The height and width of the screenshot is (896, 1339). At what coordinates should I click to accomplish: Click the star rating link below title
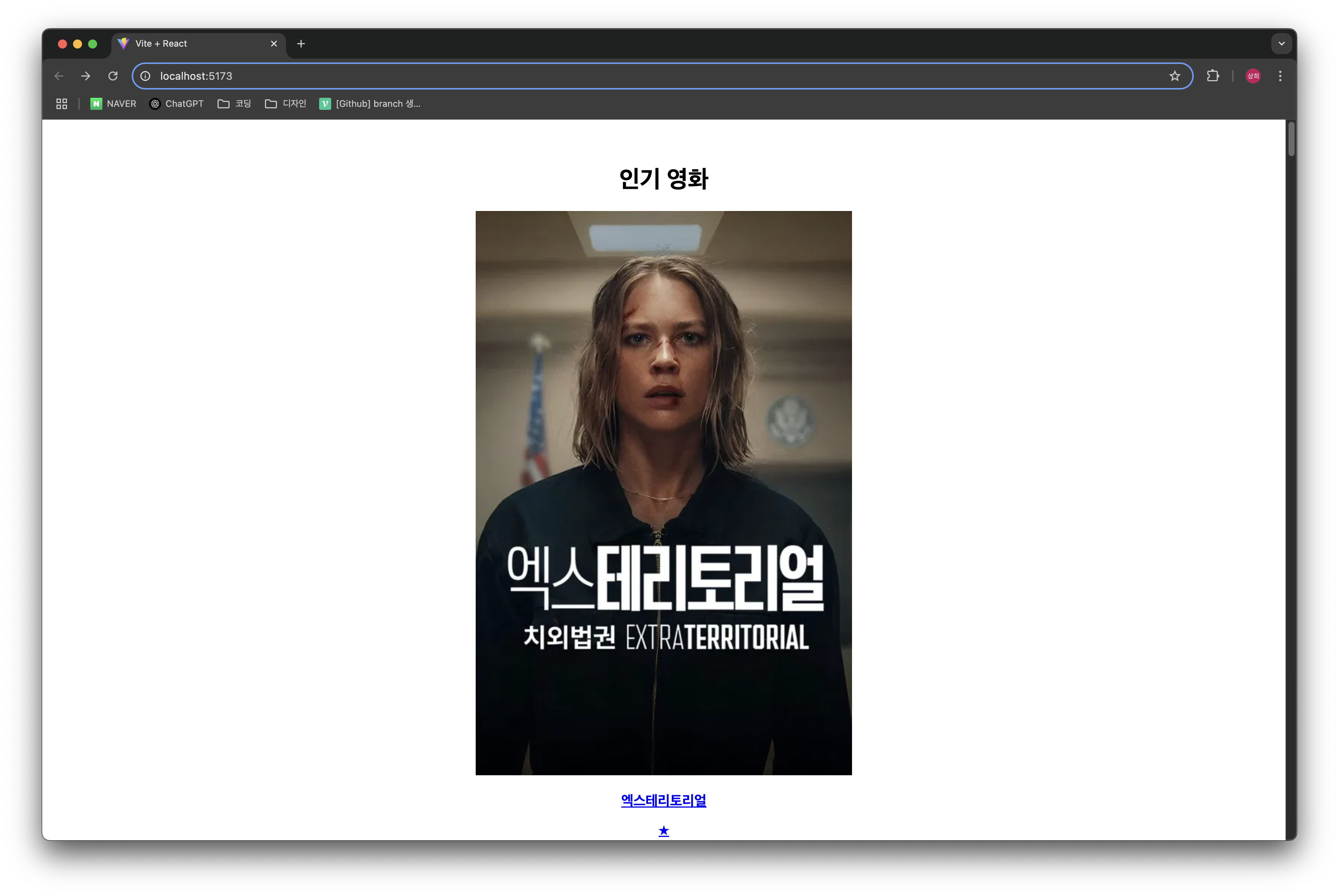(x=664, y=831)
